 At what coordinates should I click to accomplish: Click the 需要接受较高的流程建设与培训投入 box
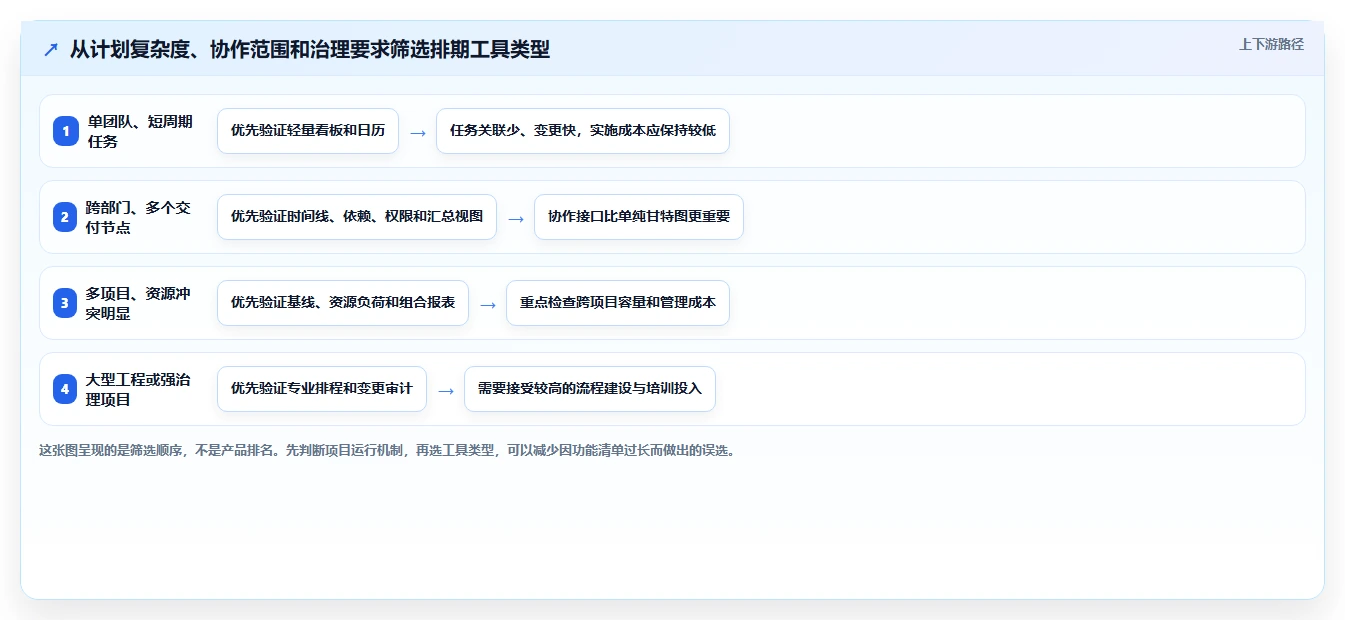(x=590, y=389)
